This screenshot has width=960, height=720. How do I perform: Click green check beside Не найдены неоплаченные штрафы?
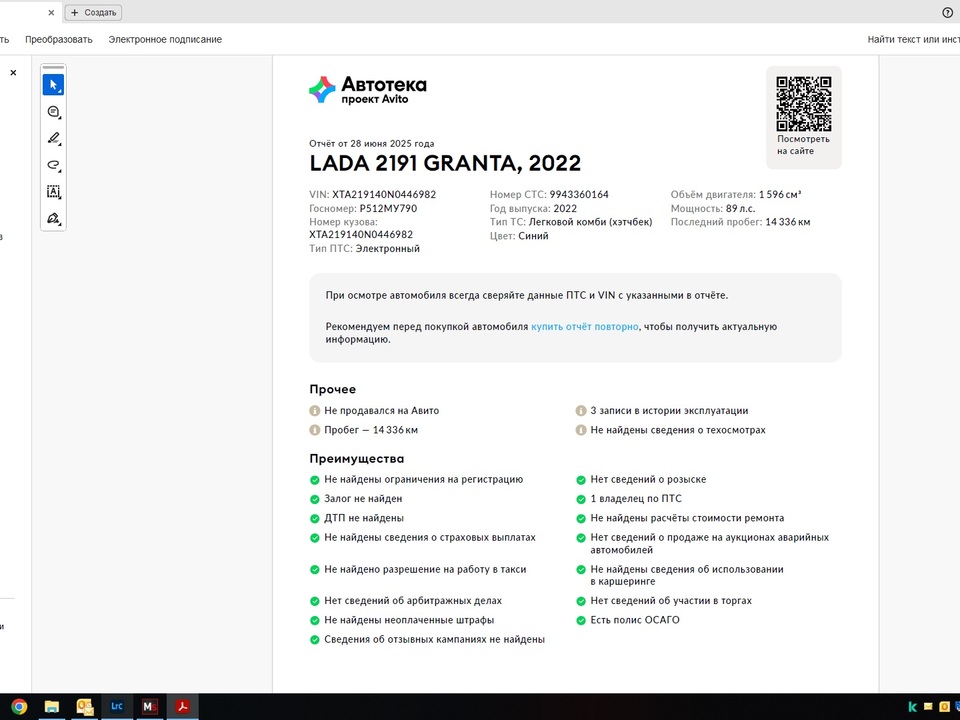click(315, 620)
